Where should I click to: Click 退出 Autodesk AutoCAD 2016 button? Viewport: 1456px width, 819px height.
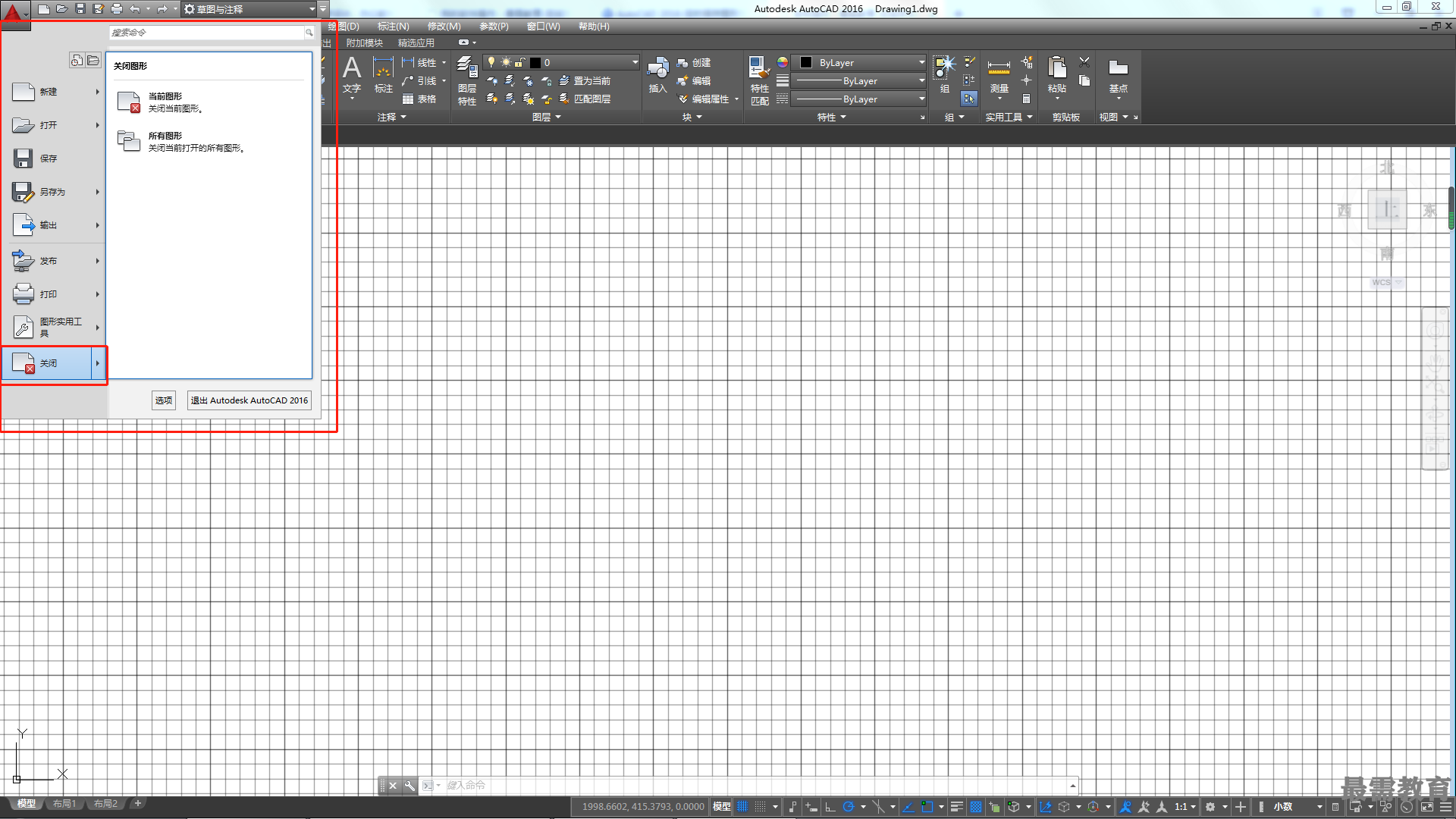pos(249,400)
